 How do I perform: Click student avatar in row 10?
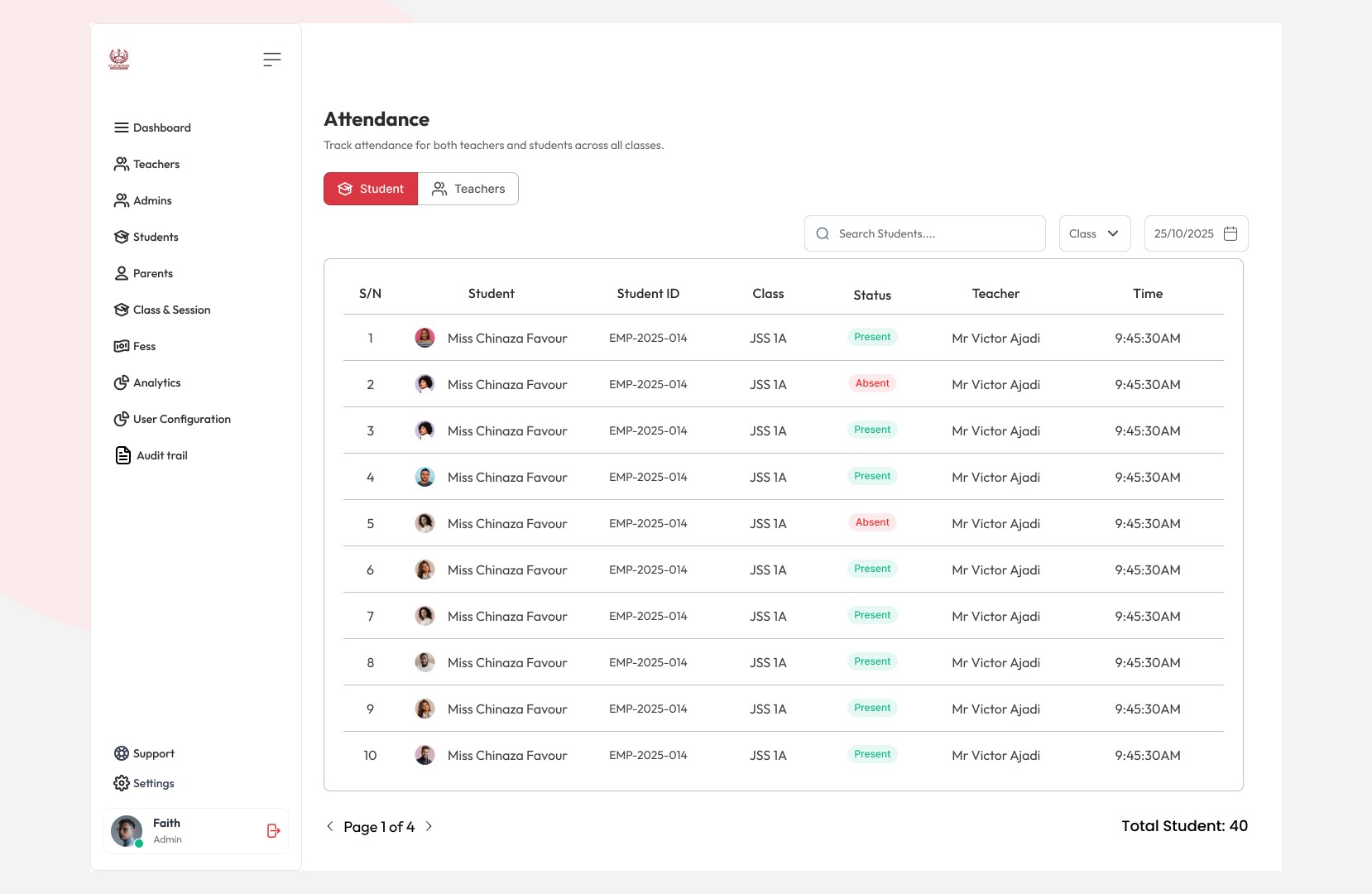(425, 755)
